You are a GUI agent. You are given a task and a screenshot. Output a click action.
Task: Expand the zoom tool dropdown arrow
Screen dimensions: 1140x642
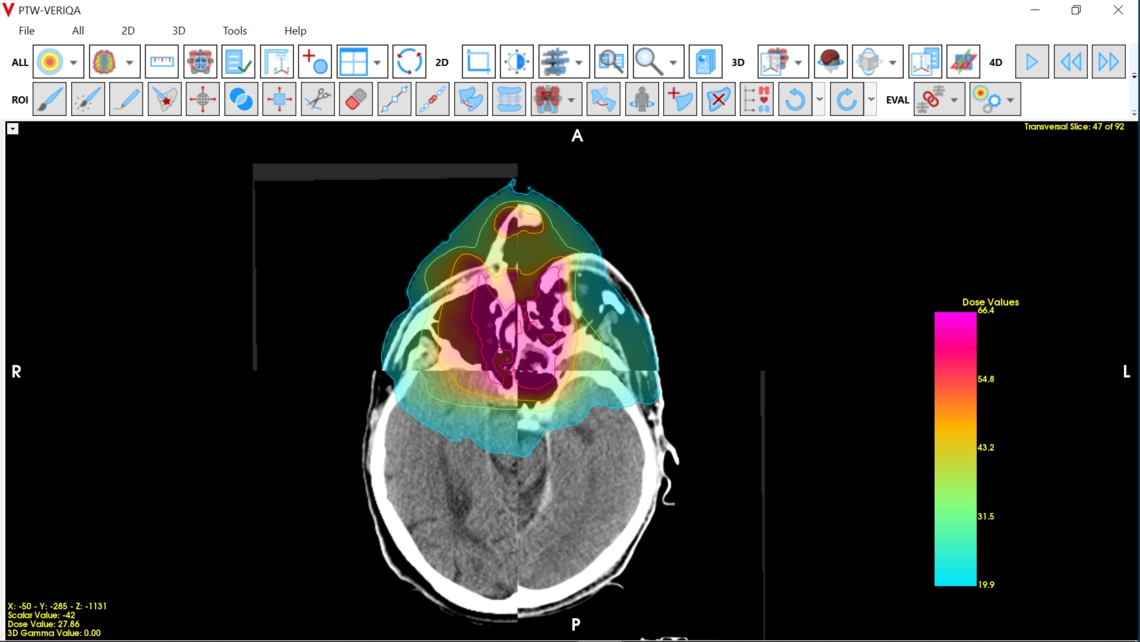pyautogui.click(x=675, y=61)
